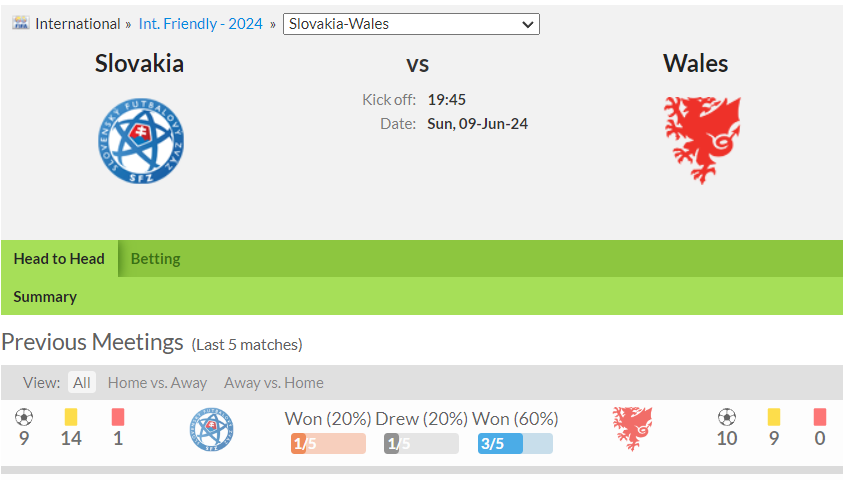Click Slovakia's yellow card icon
This screenshot has width=848, height=480.
click(x=71, y=417)
